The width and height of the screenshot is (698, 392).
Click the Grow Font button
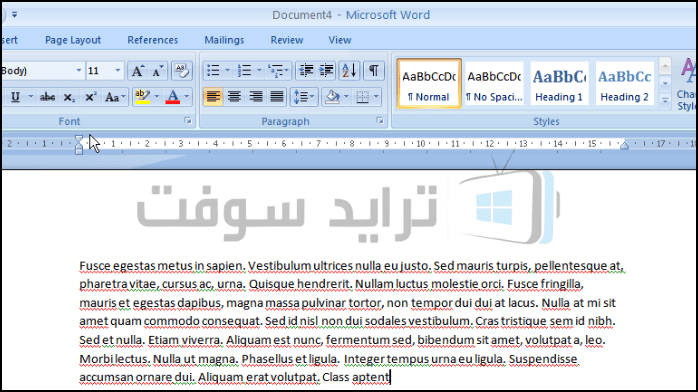click(137, 71)
